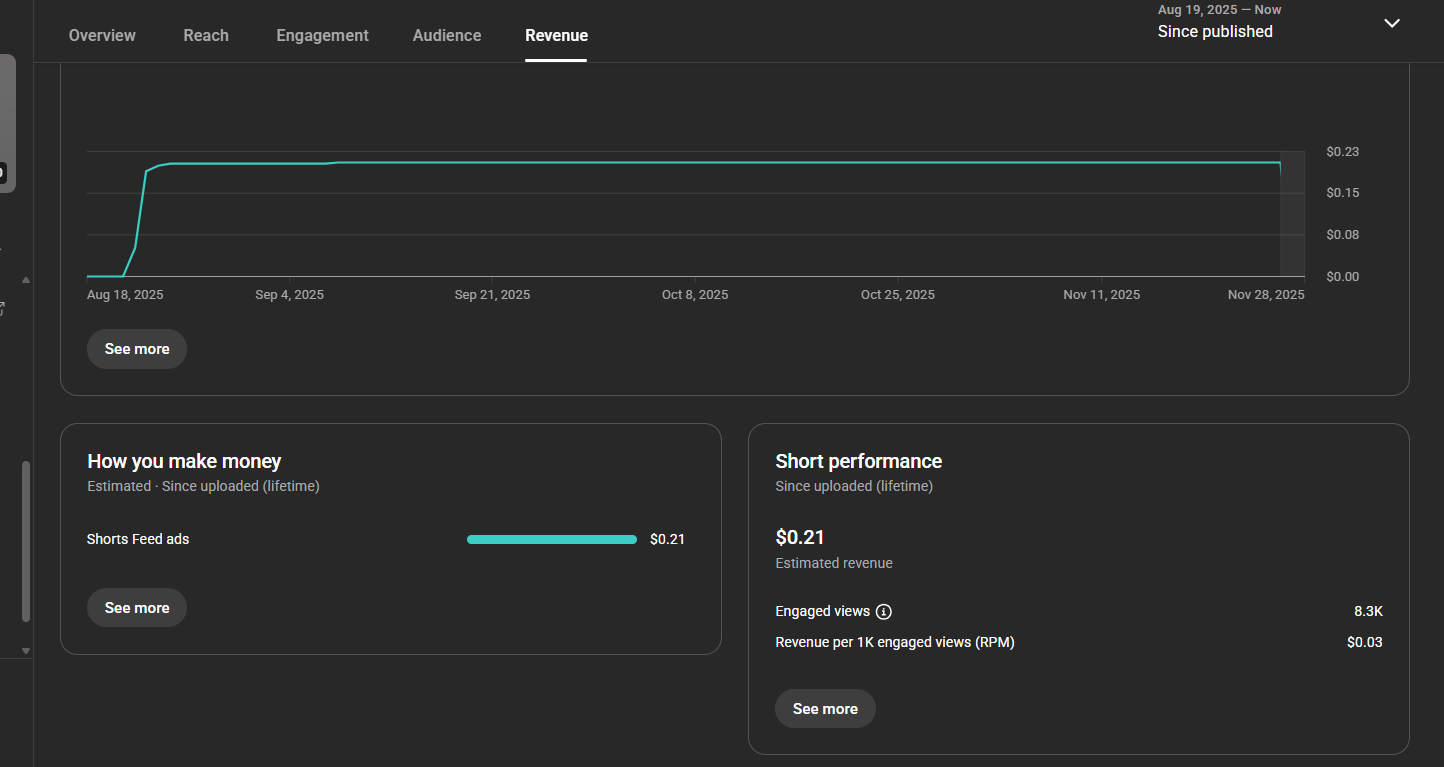This screenshot has height=767, width=1444.
Task: Select the Audience tab
Action: (447, 35)
